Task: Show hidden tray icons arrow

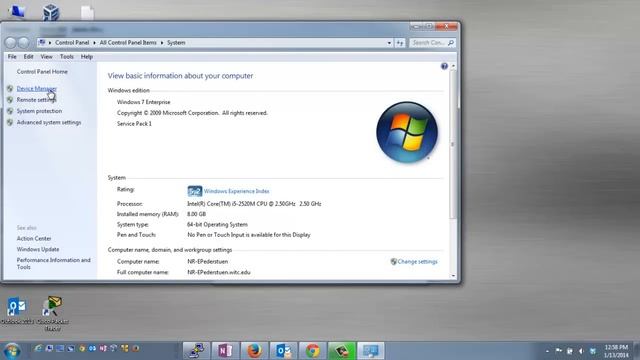Action: tap(547, 351)
